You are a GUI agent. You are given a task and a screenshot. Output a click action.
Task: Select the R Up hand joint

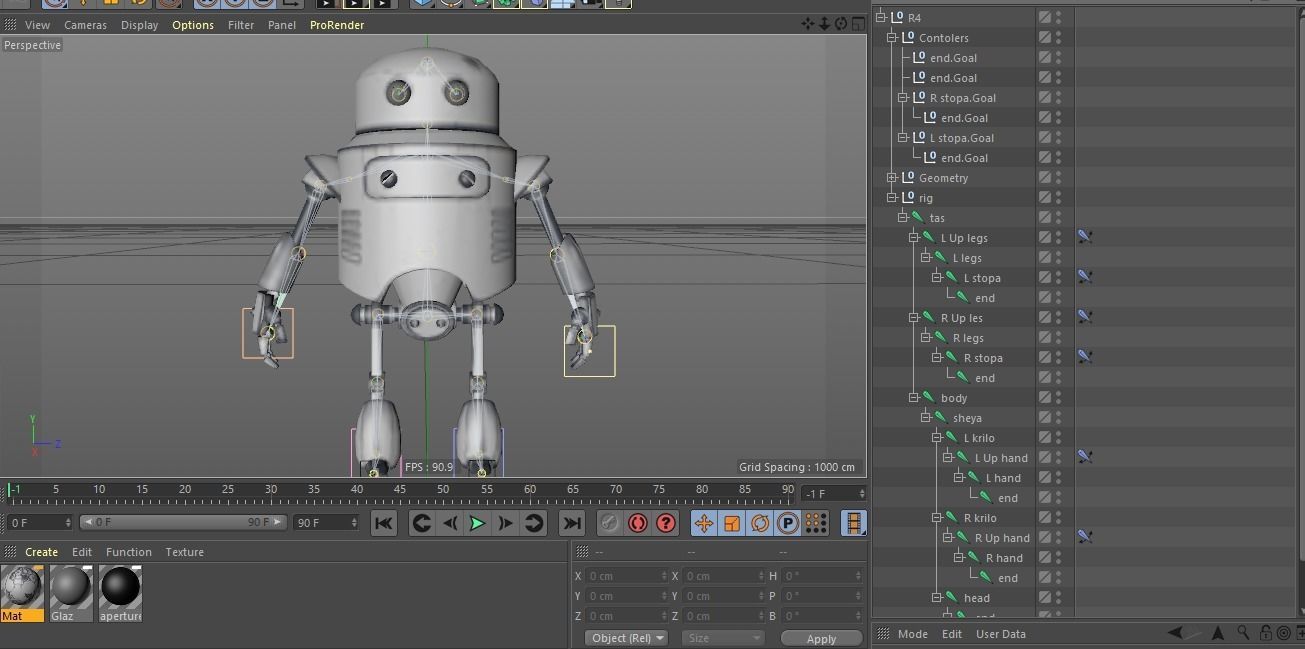click(x=1002, y=538)
